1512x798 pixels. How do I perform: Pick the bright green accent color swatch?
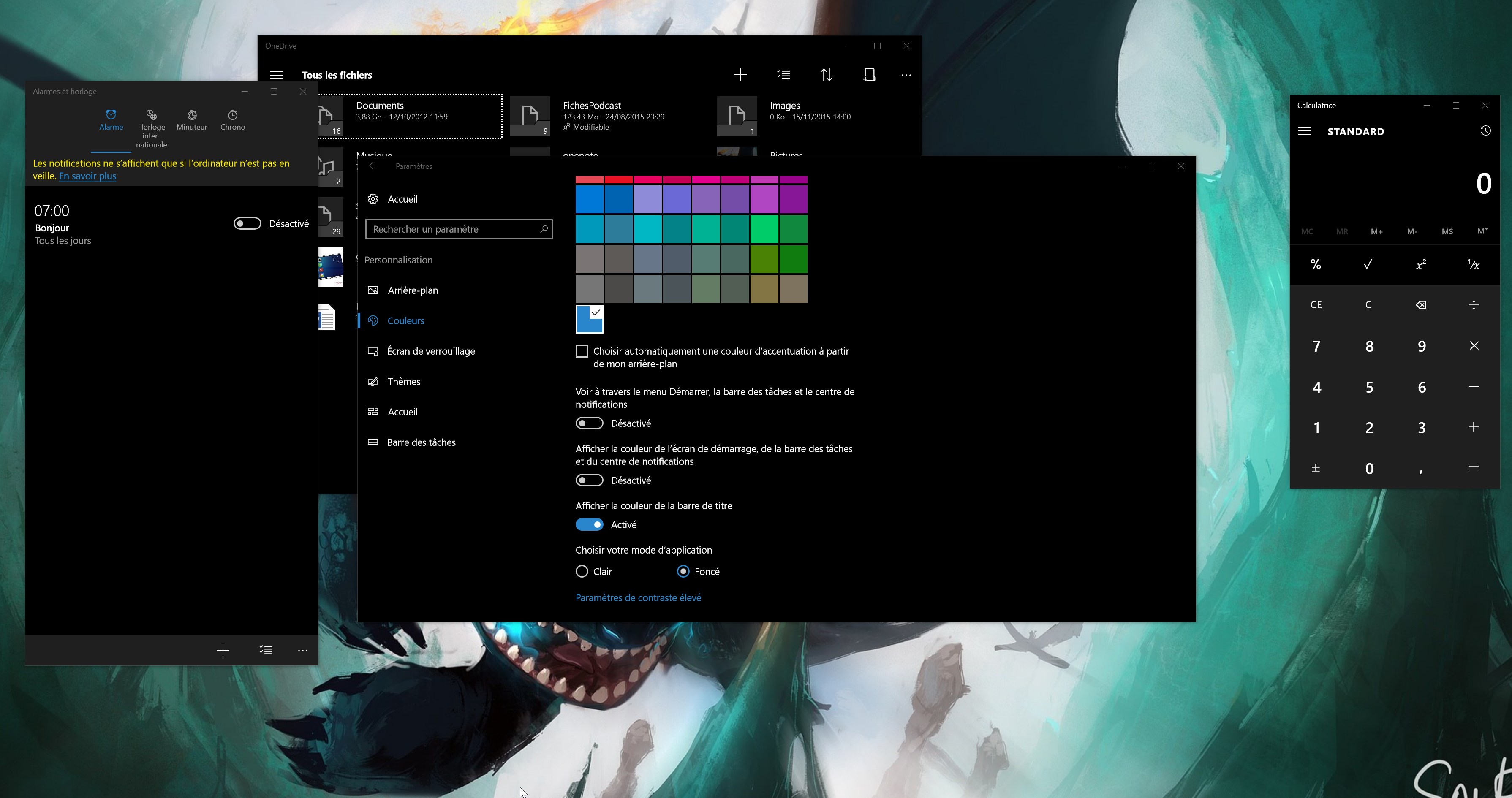(x=764, y=229)
